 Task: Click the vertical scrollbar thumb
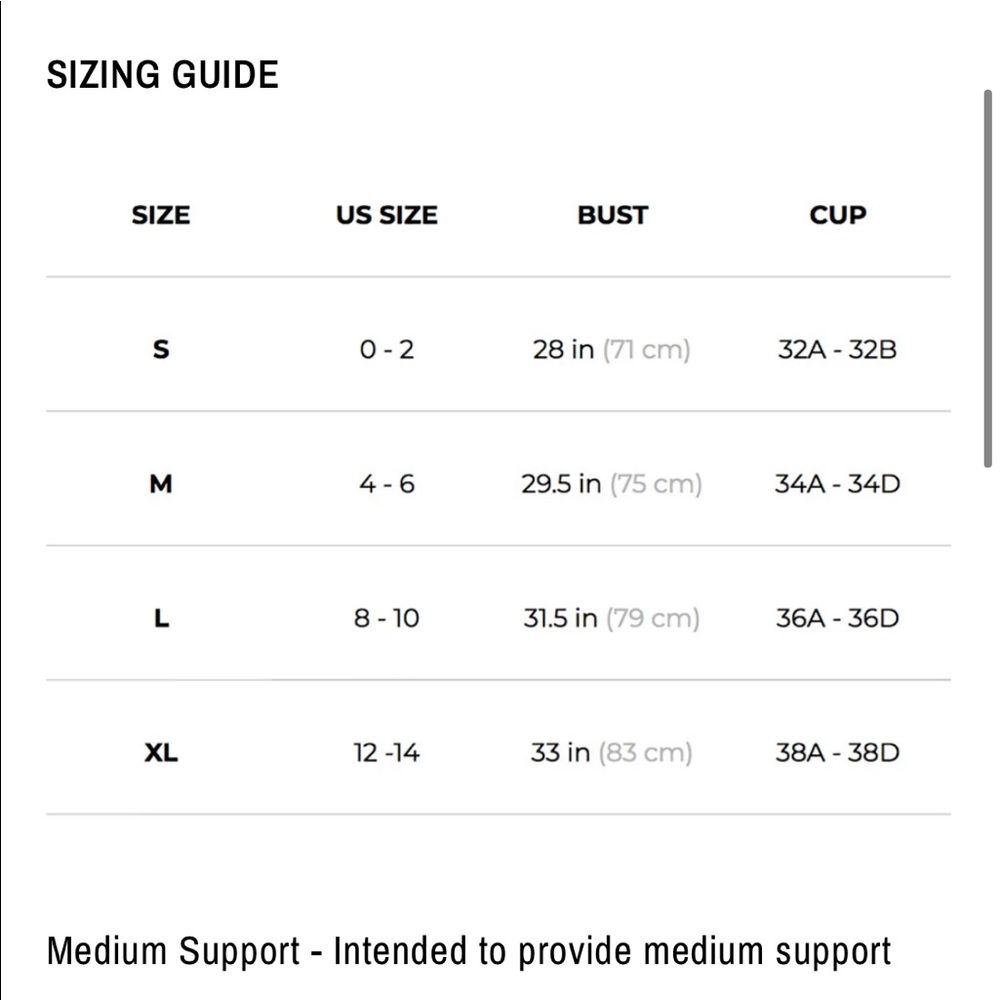click(x=987, y=279)
